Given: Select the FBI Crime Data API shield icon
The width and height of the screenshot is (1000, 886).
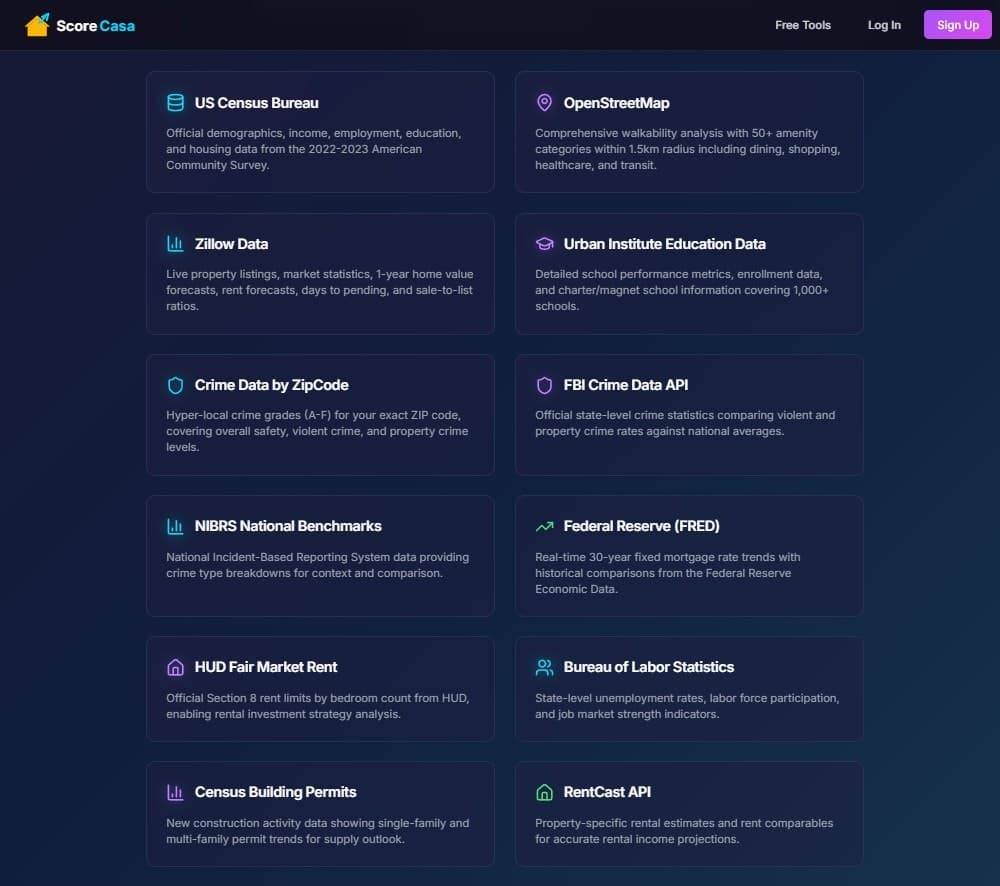Looking at the screenshot, I should pyautogui.click(x=544, y=384).
